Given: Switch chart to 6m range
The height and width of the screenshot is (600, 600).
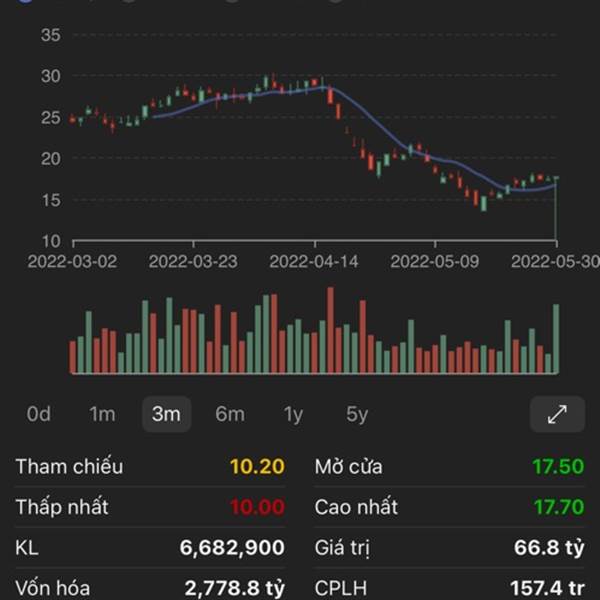Looking at the screenshot, I should click(x=230, y=414).
